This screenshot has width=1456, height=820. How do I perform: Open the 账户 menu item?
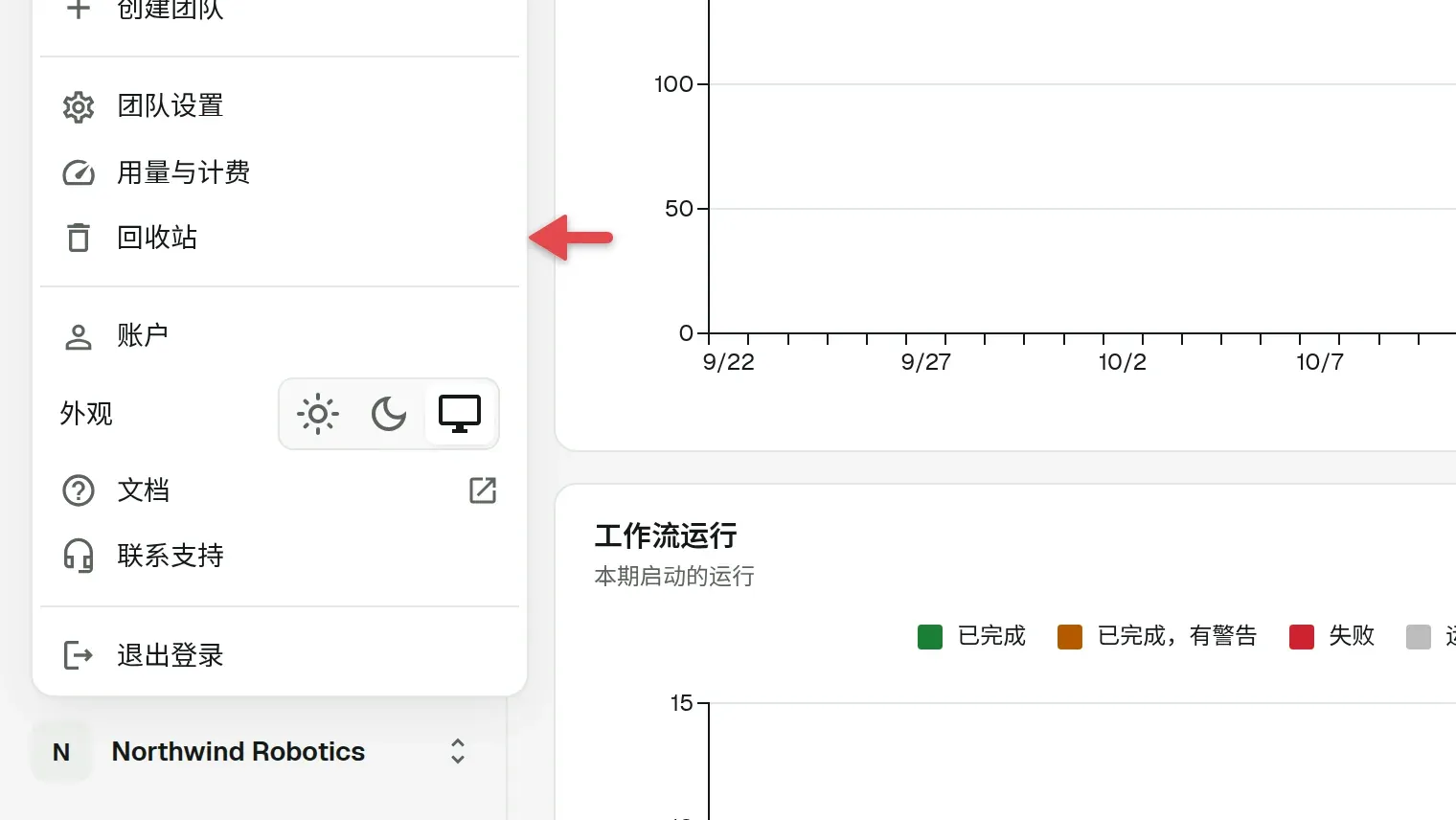point(280,336)
